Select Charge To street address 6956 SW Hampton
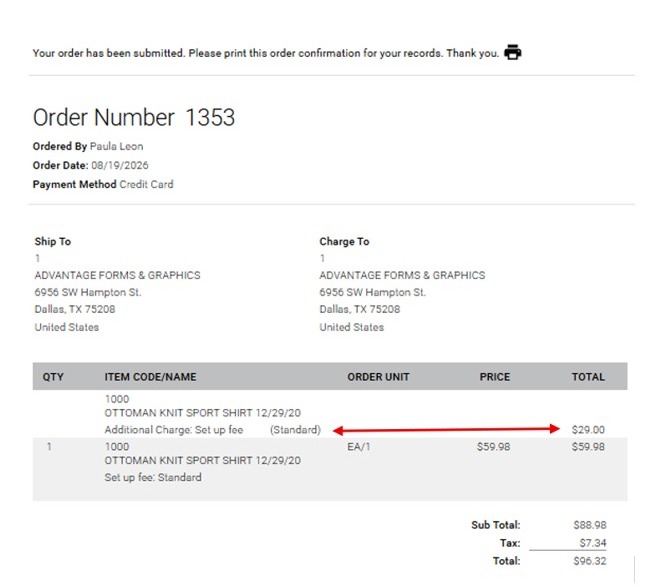Viewport: 656px width, 588px height. pyautogui.click(x=372, y=292)
